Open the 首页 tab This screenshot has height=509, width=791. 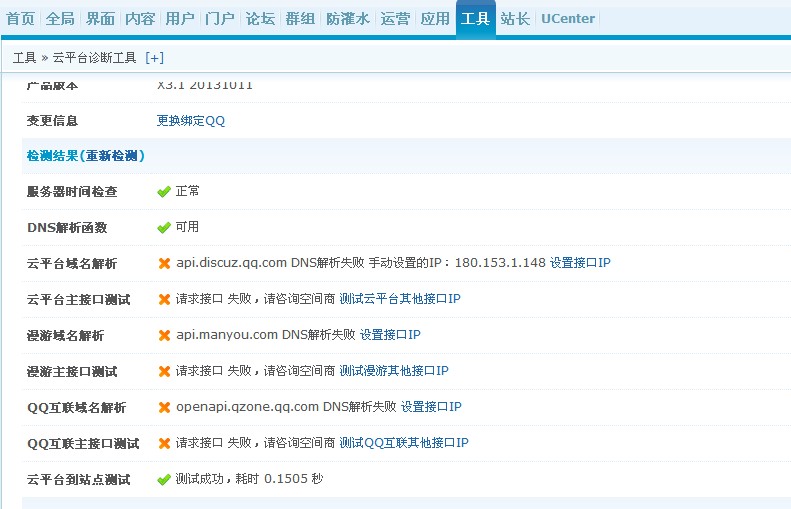tap(20, 19)
